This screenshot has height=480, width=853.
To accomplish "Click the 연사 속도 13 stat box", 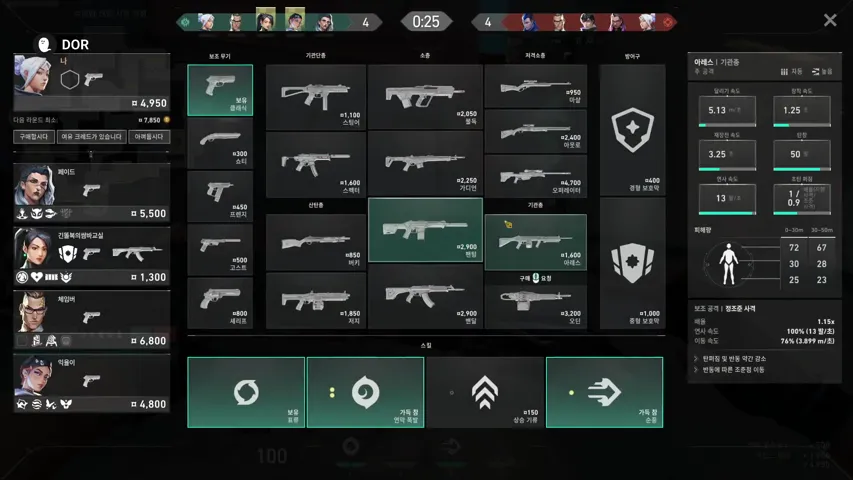I will 727,199.
